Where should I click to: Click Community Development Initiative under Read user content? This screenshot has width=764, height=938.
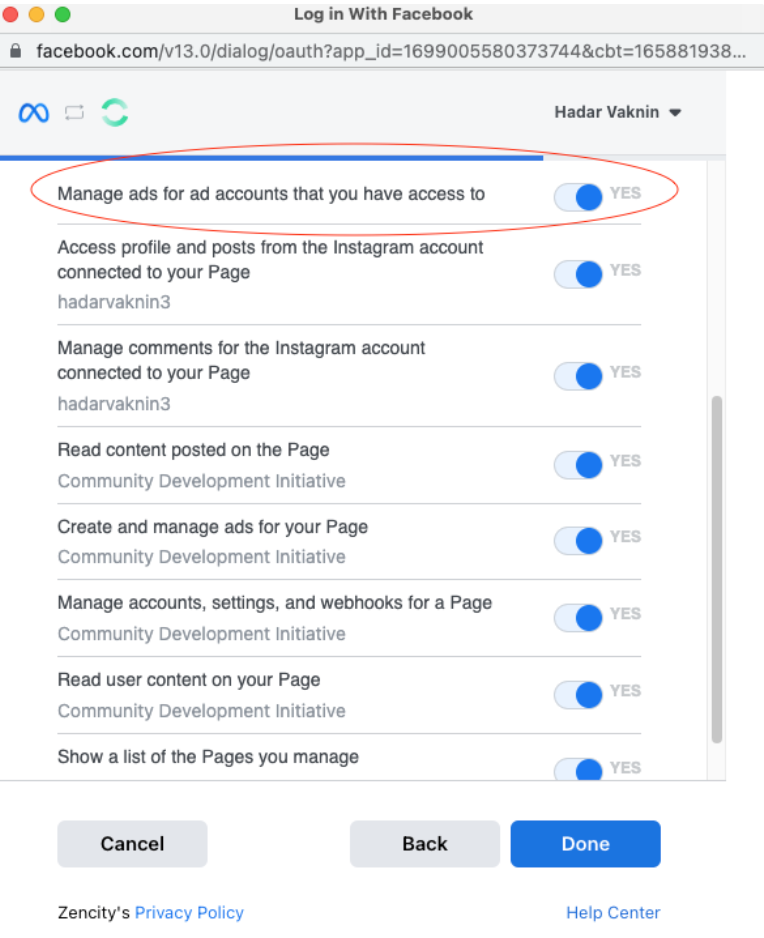point(202,711)
